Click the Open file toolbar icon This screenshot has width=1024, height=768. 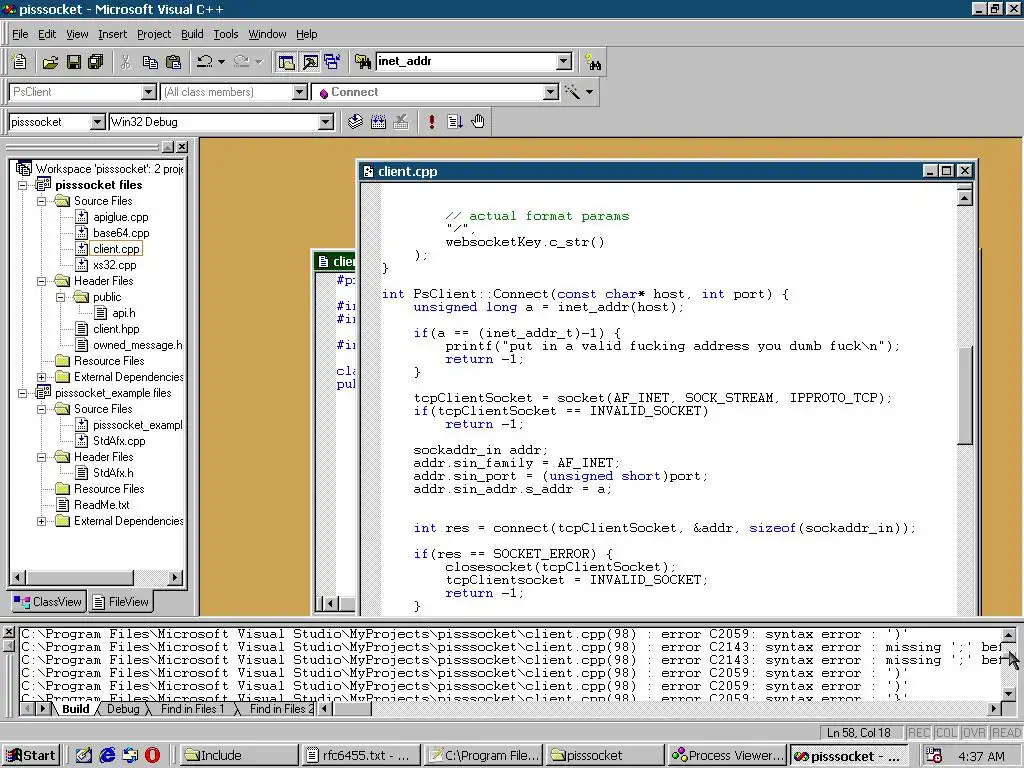[x=50, y=62]
